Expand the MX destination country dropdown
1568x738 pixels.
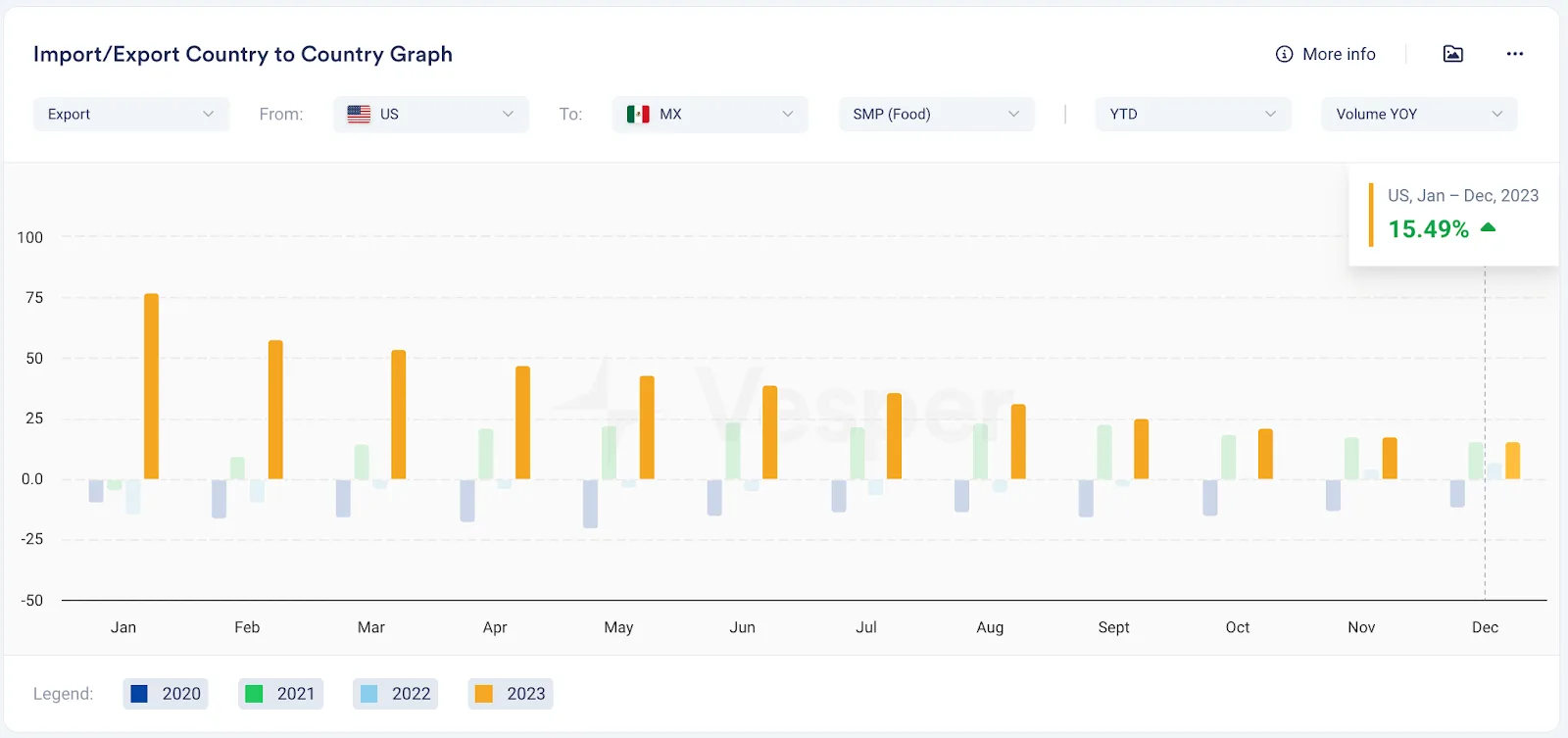[x=710, y=114]
